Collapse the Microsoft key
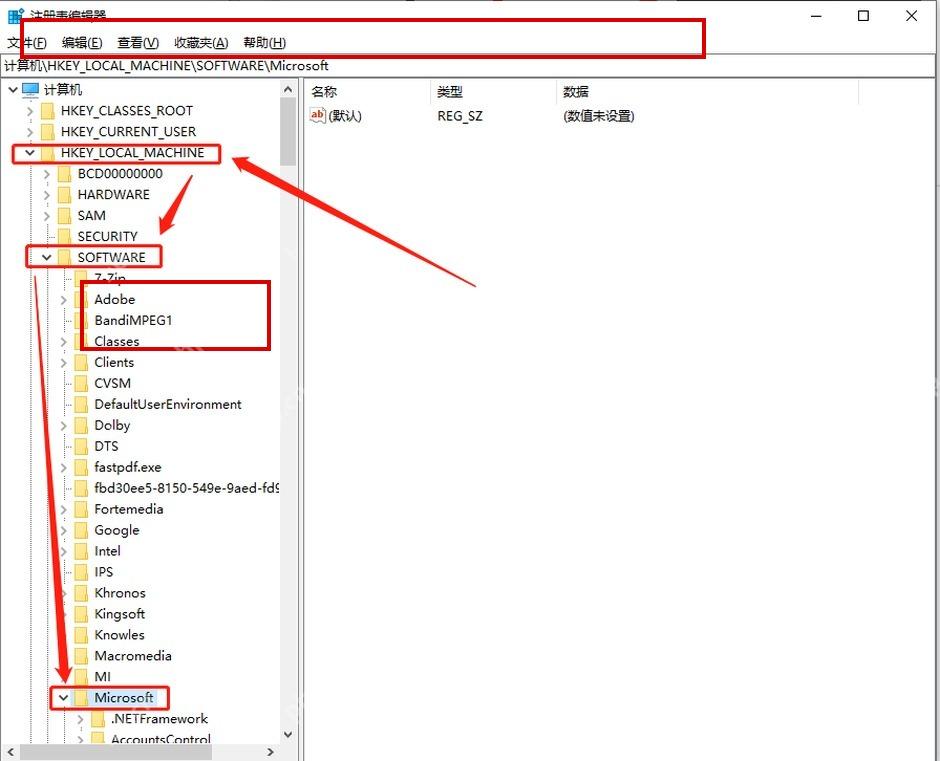Screen dimensions: 940x761 coord(63,698)
